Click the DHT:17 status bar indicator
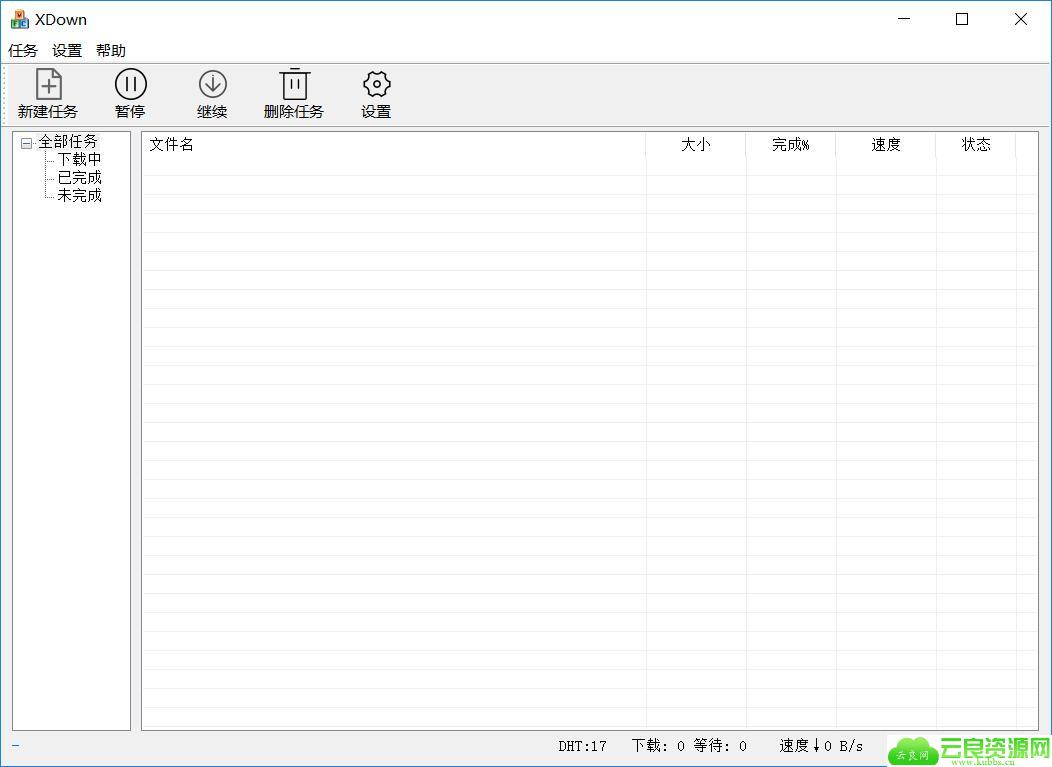Viewport: 1052px width, 767px height. [x=582, y=746]
